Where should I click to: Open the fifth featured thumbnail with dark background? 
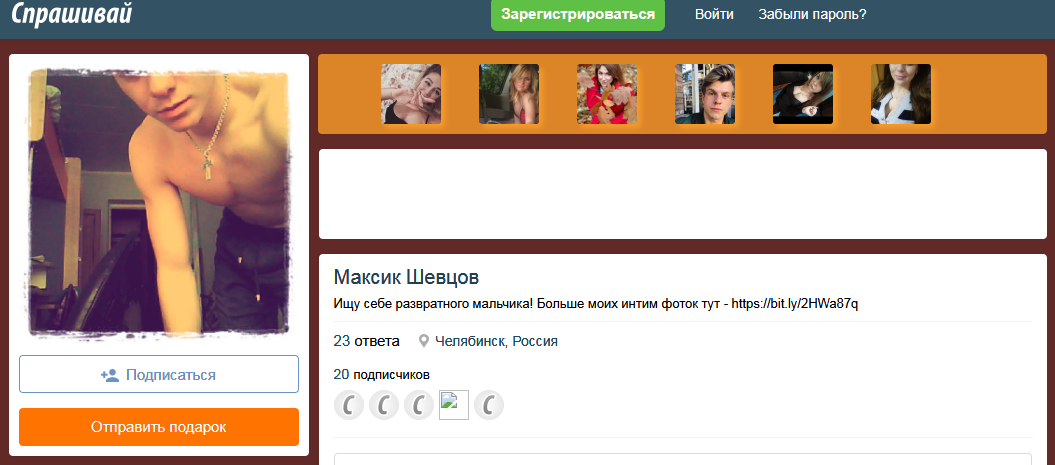tap(803, 94)
